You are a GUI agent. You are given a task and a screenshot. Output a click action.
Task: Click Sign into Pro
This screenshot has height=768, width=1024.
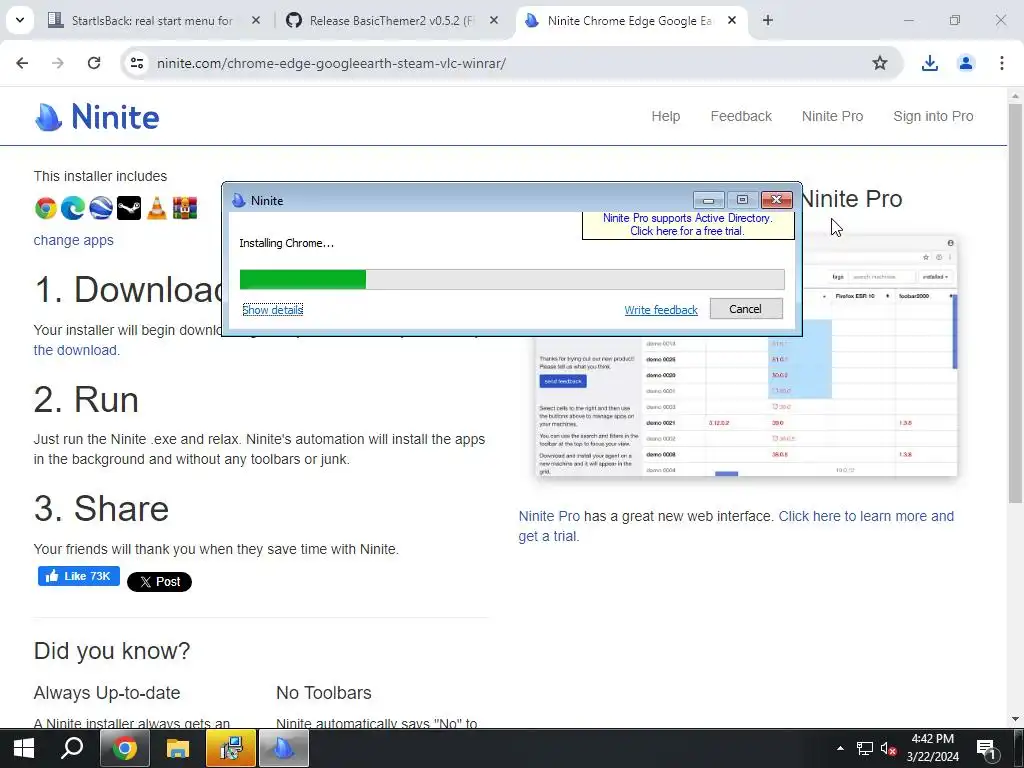(933, 116)
